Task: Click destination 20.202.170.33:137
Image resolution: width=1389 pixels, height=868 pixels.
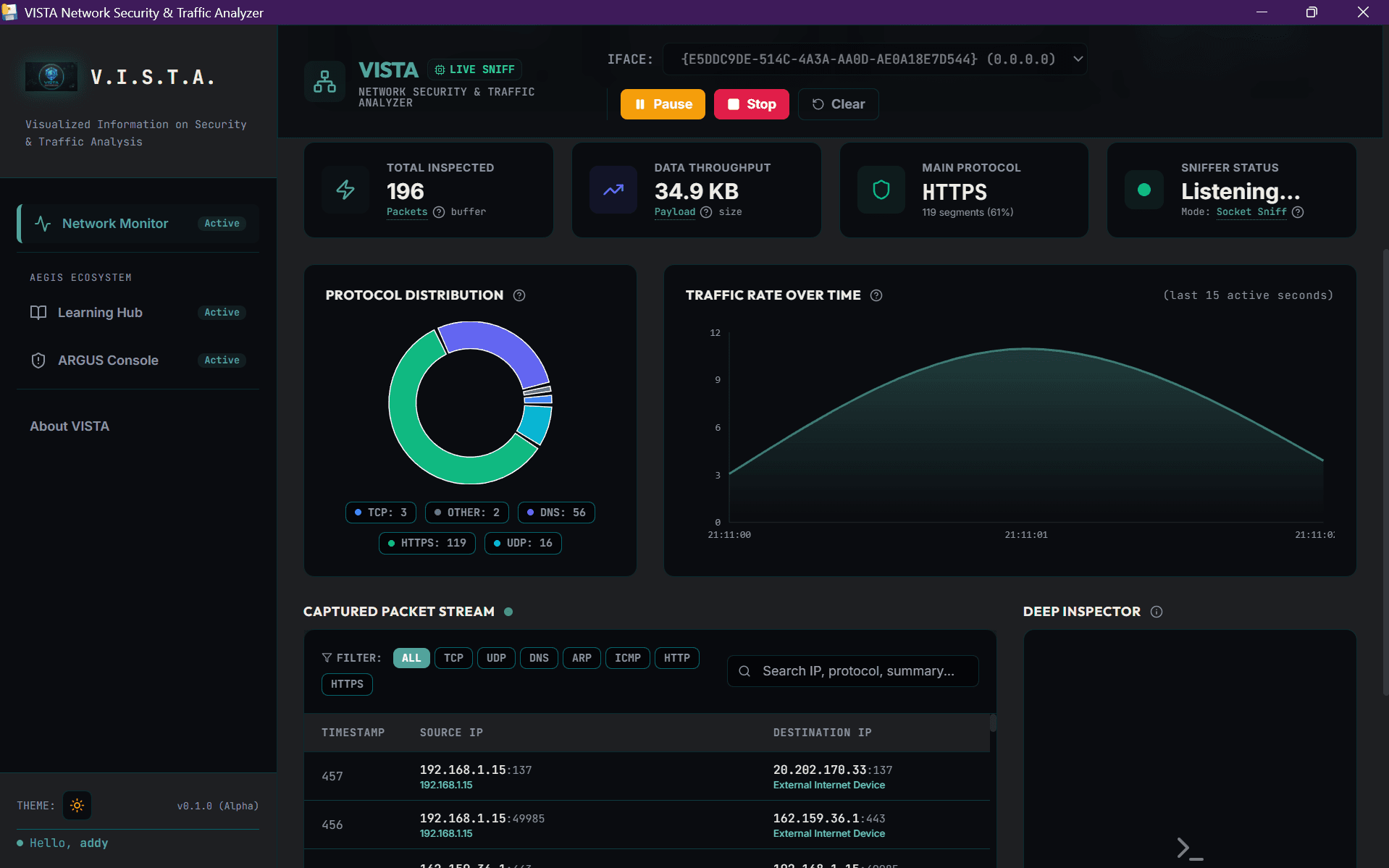Action: click(x=832, y=770)
